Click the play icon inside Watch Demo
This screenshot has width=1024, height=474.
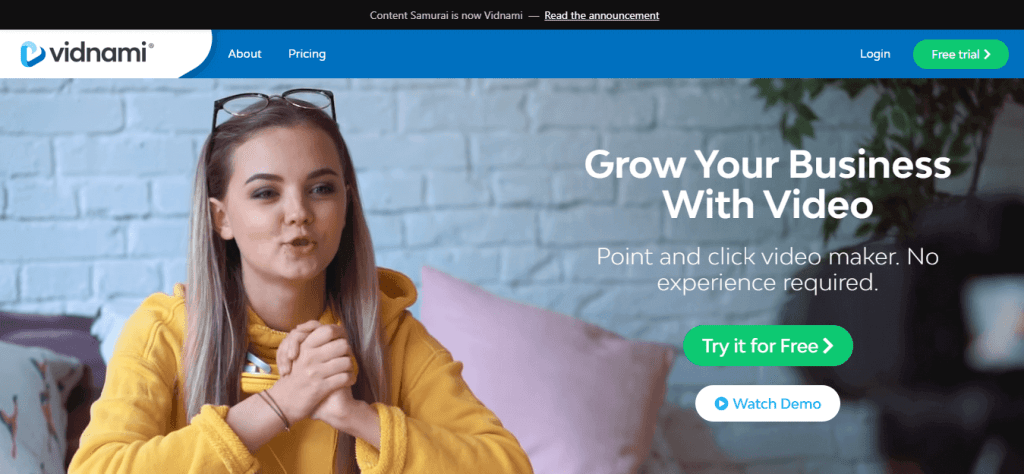(721, 403)
